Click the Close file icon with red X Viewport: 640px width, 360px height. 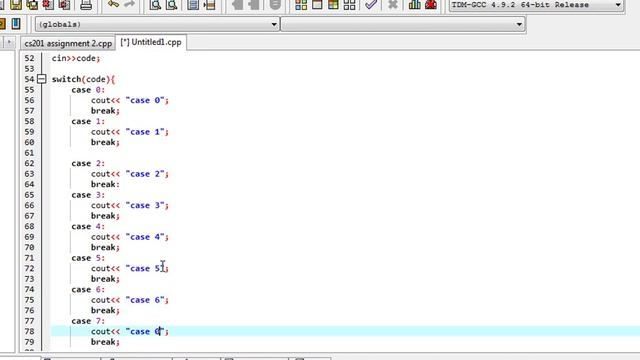48,5
